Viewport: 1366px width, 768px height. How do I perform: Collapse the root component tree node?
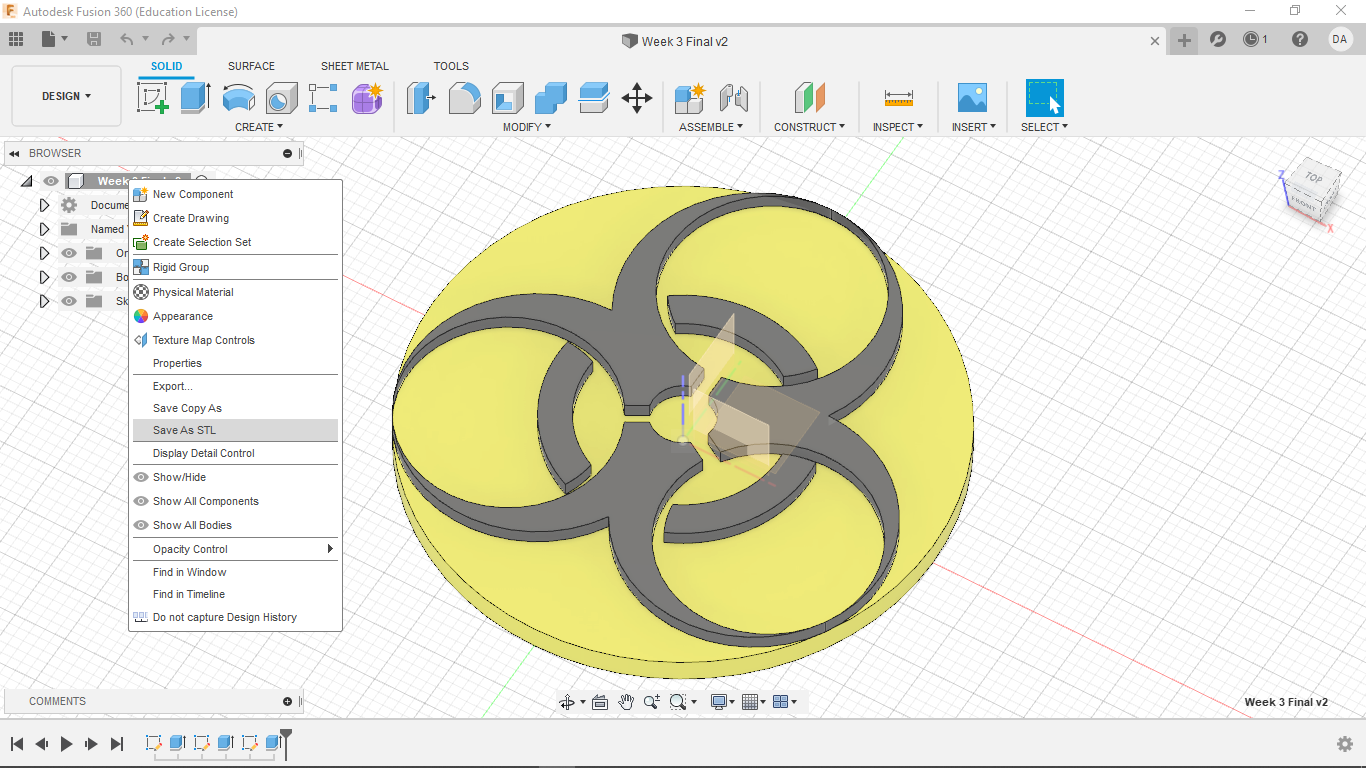[27, 181]
